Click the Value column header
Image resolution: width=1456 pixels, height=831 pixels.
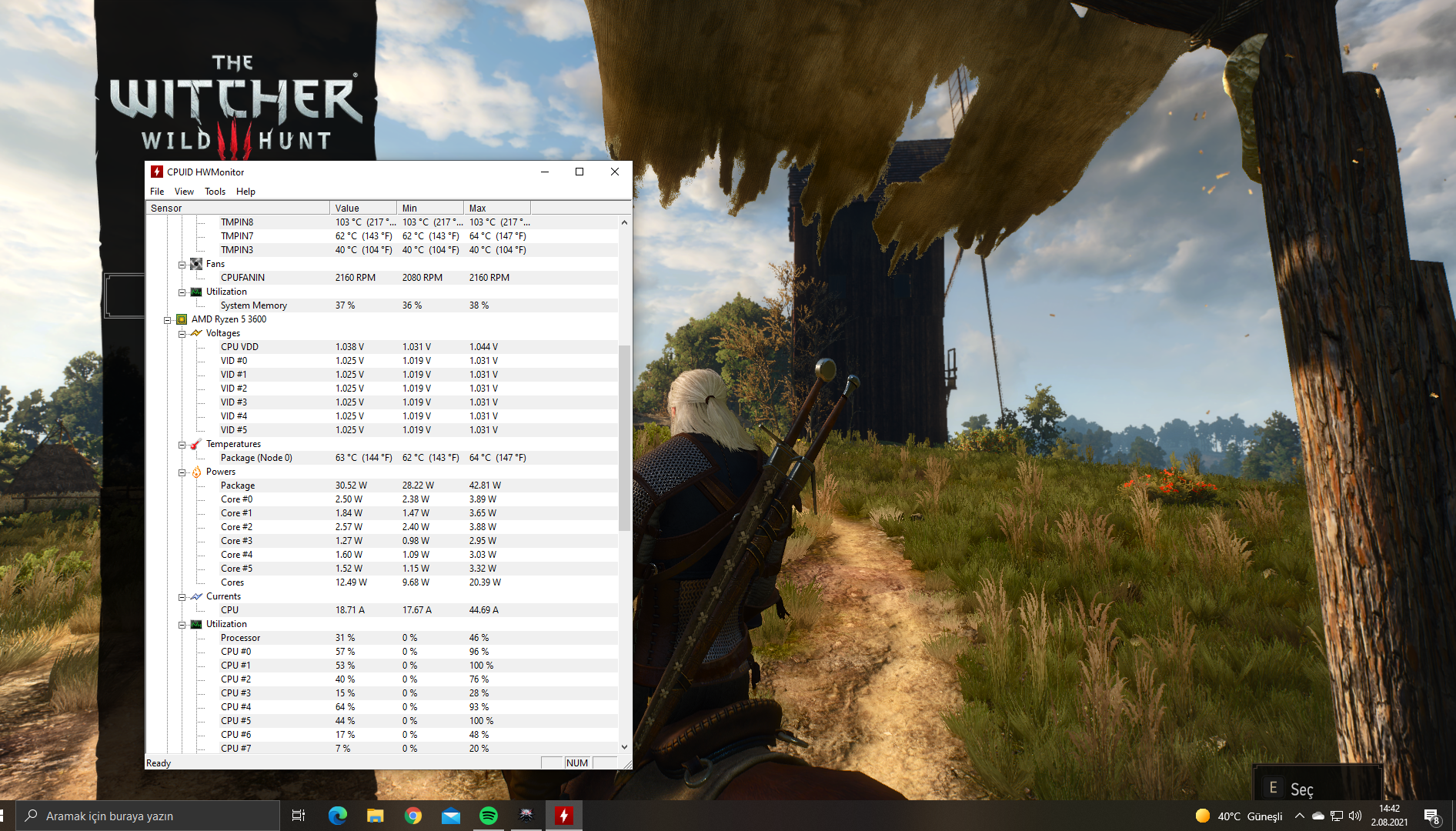point(363,208)
